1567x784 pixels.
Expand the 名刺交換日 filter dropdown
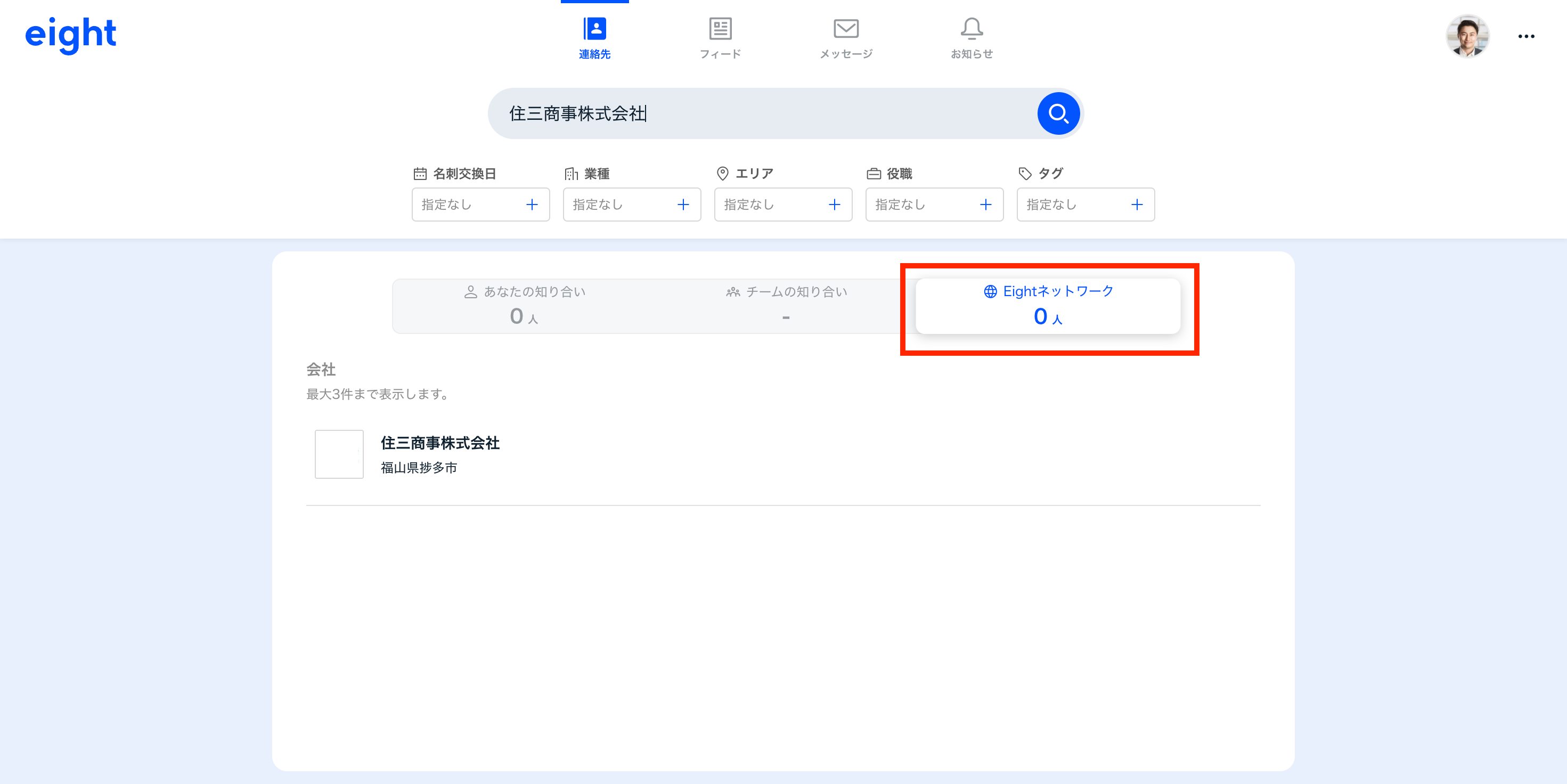[x=480, y=205]
